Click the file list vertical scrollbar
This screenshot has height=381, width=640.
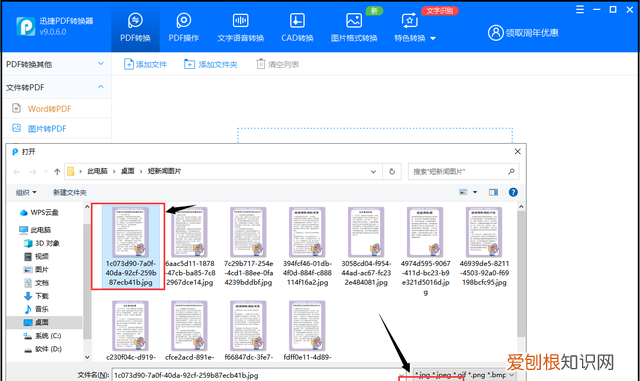point(521,274)
